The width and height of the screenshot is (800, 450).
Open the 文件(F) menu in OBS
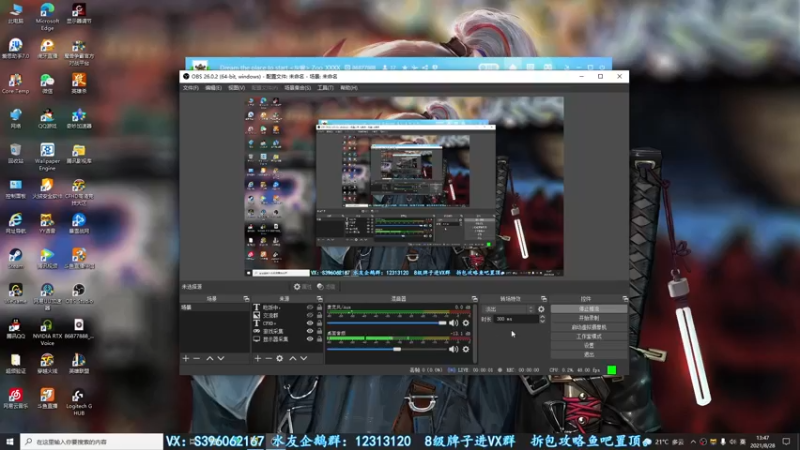point(190,88)
